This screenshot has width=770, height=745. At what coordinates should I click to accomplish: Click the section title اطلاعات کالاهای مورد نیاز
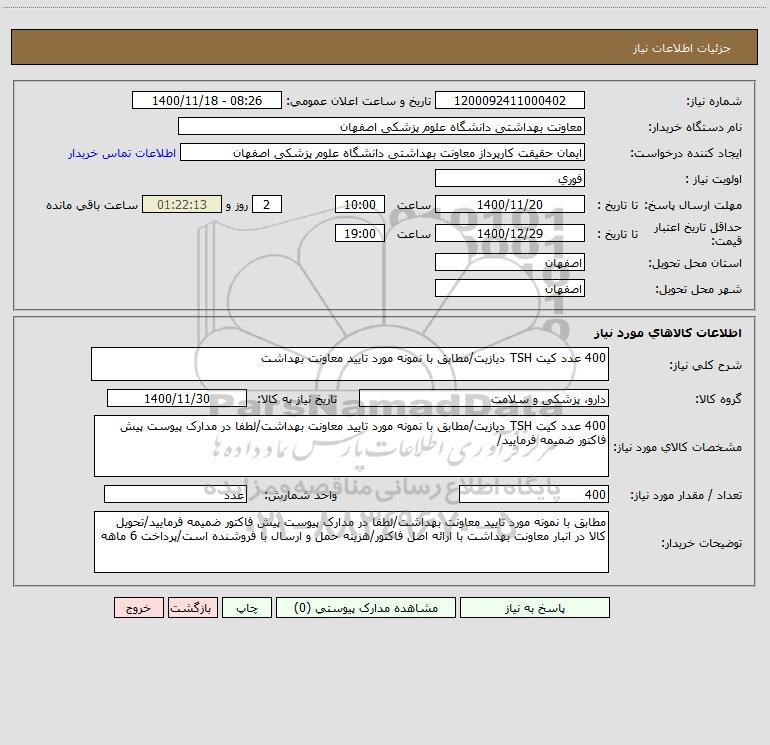pyautogui.click(x=668, y=333)
